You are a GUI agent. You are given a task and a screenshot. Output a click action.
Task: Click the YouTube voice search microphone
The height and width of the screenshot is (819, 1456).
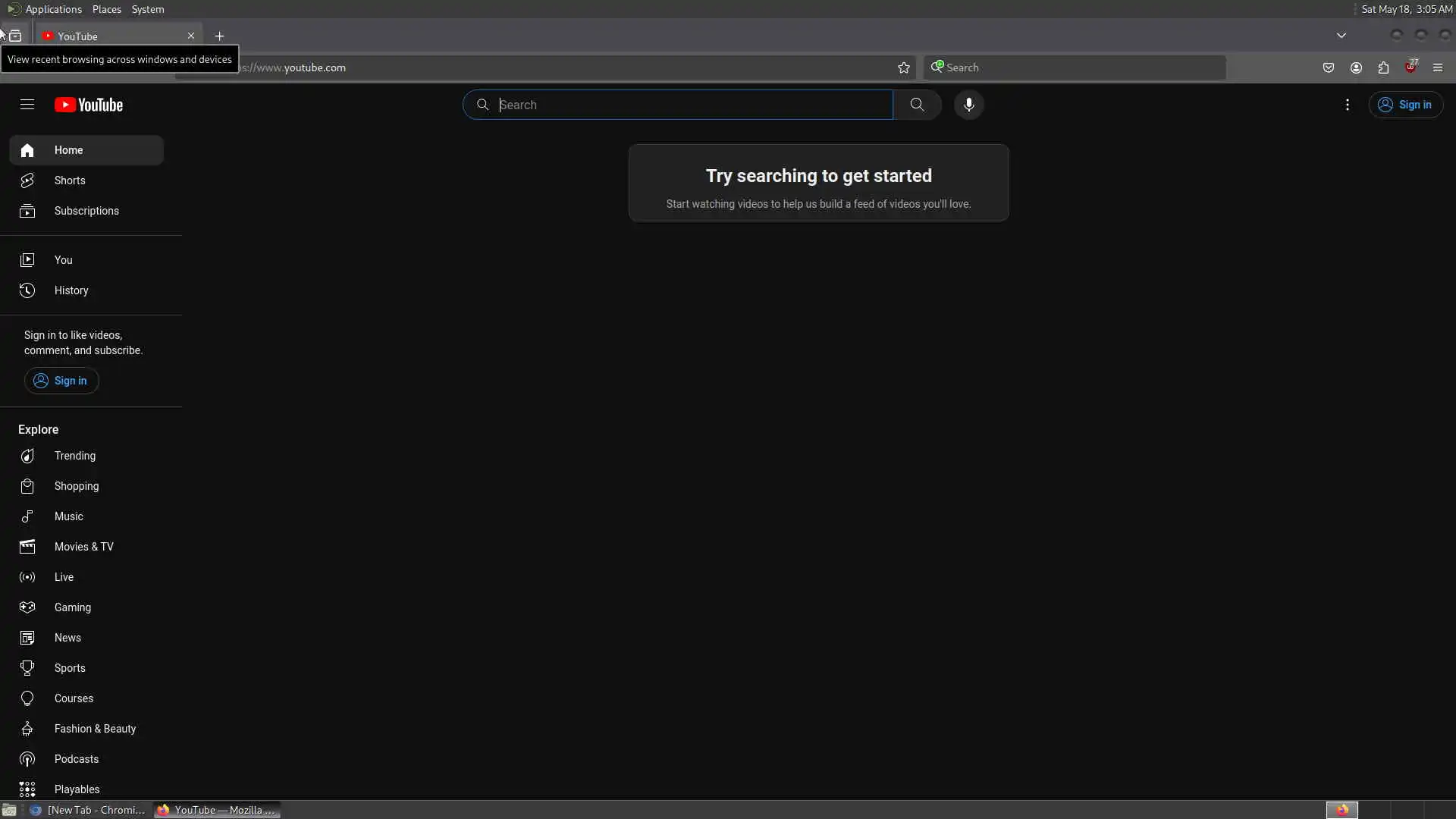968,105
